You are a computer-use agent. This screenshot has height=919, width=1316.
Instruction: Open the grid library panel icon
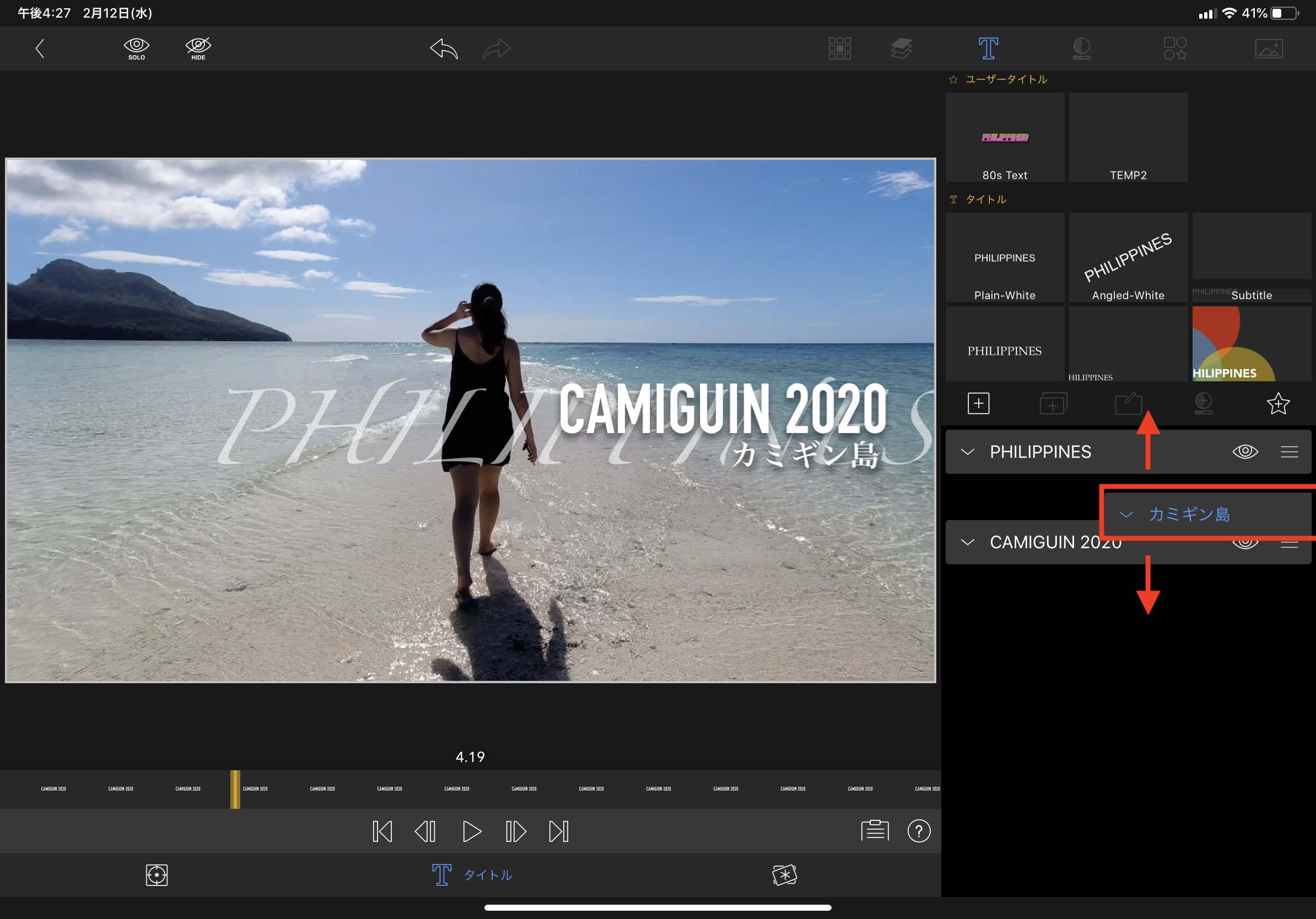[x=839, y=48]
